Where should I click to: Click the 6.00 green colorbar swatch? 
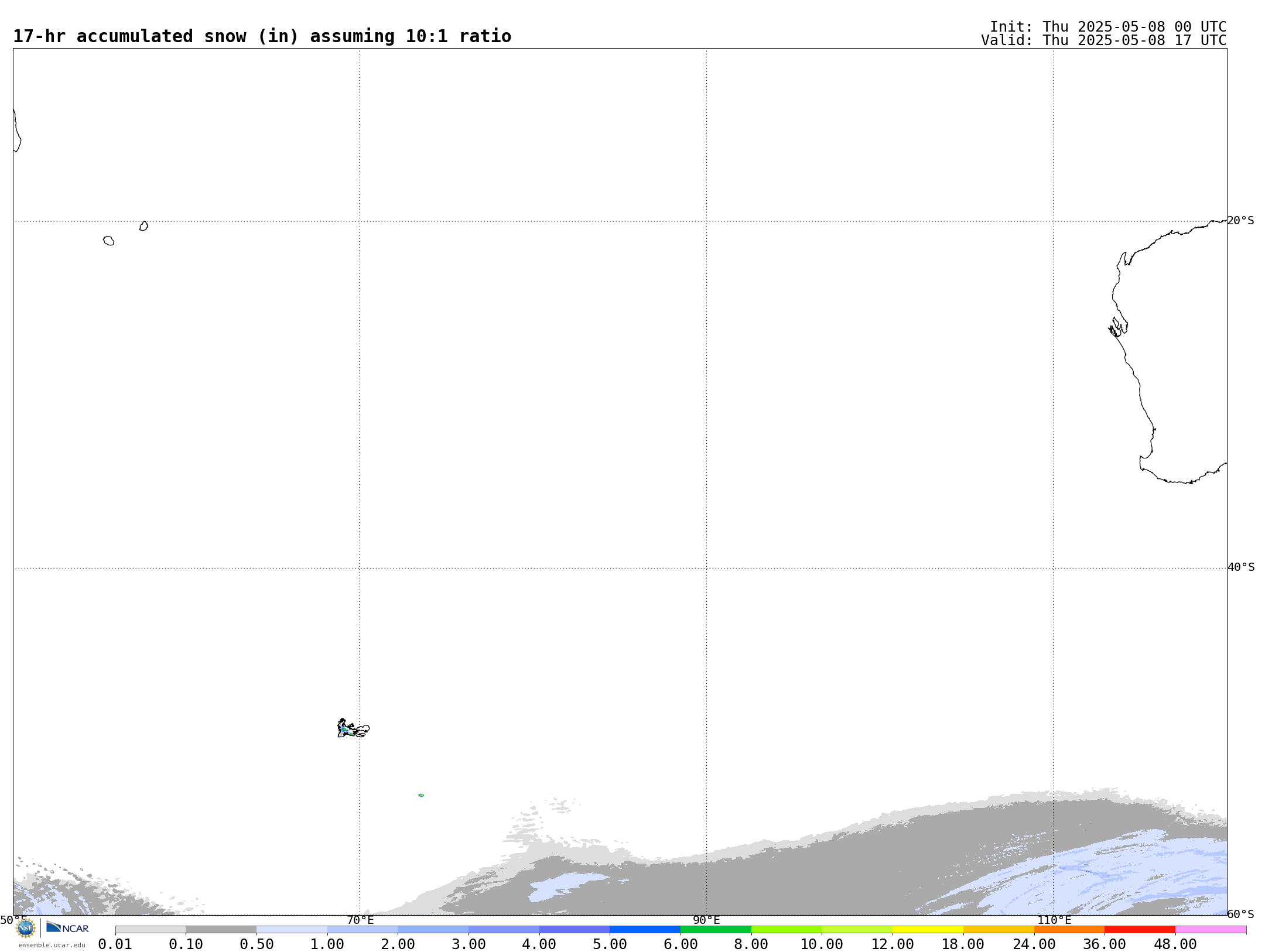pyautogui.click(x=716, y=930)
